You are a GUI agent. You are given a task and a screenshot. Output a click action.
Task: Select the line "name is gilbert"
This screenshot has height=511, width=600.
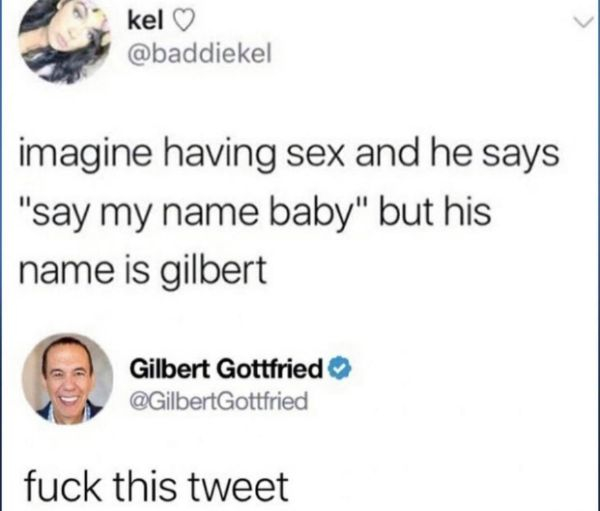tap(143, 271)
